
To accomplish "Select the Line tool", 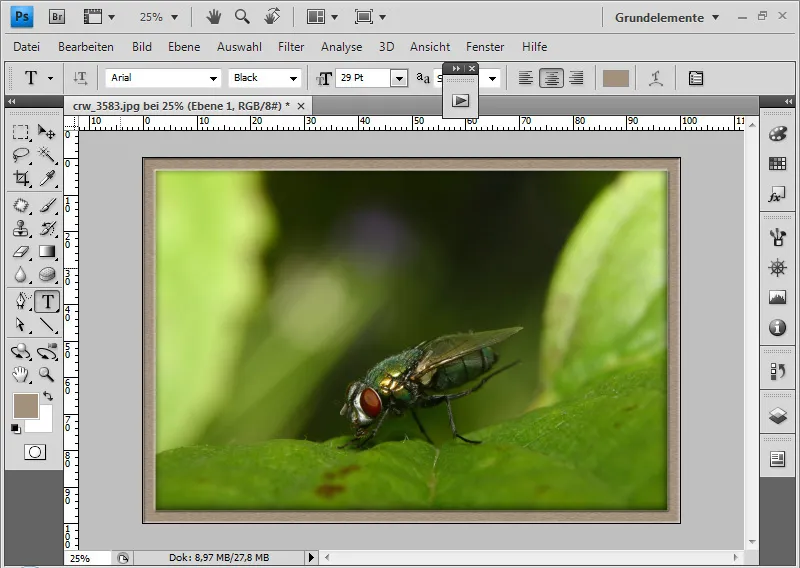I will click(47, 325).
